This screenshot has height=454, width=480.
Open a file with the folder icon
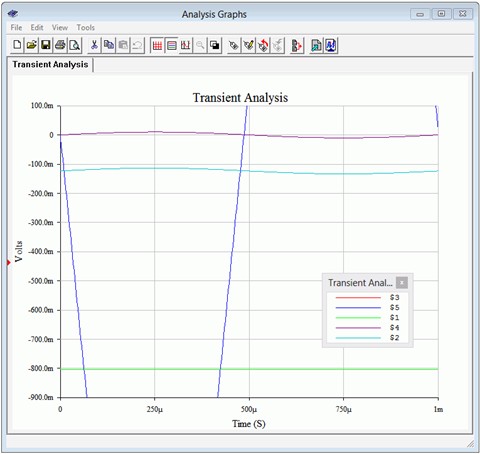click(32, 45)
